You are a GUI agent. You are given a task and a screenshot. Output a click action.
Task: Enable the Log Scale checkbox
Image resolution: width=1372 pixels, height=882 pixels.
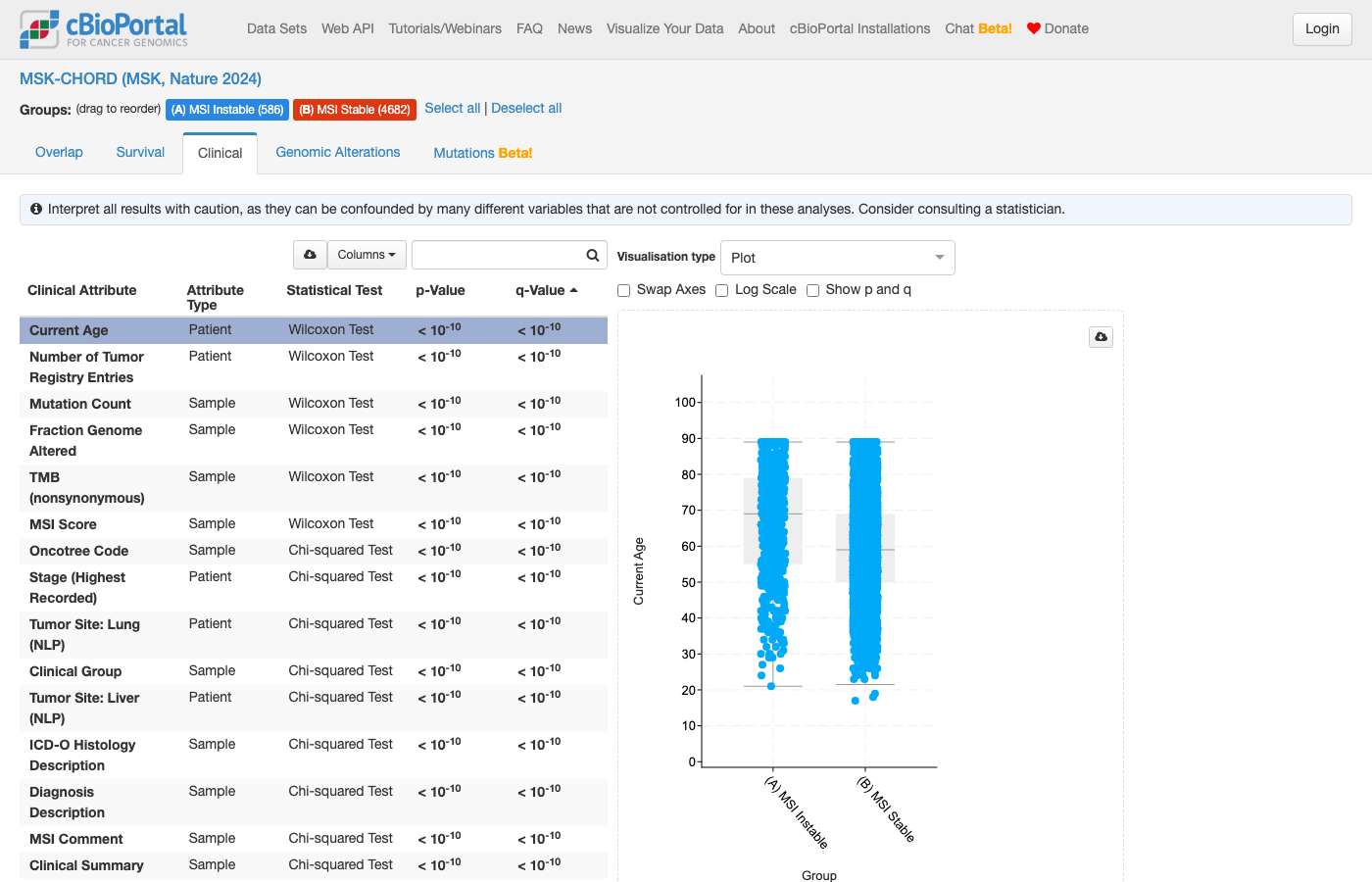point(721,290)
